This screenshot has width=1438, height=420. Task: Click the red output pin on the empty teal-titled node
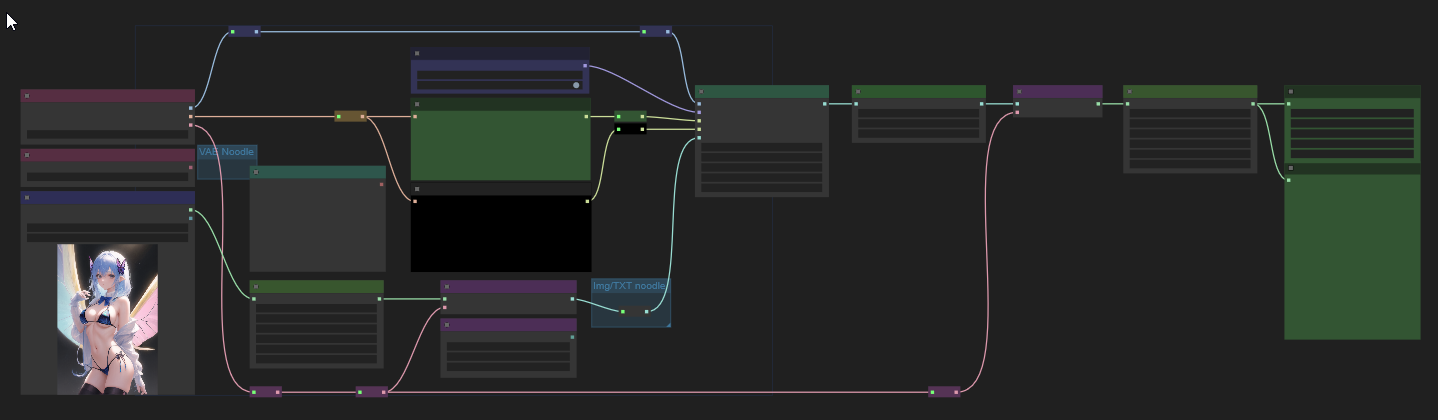click(381, 184)
